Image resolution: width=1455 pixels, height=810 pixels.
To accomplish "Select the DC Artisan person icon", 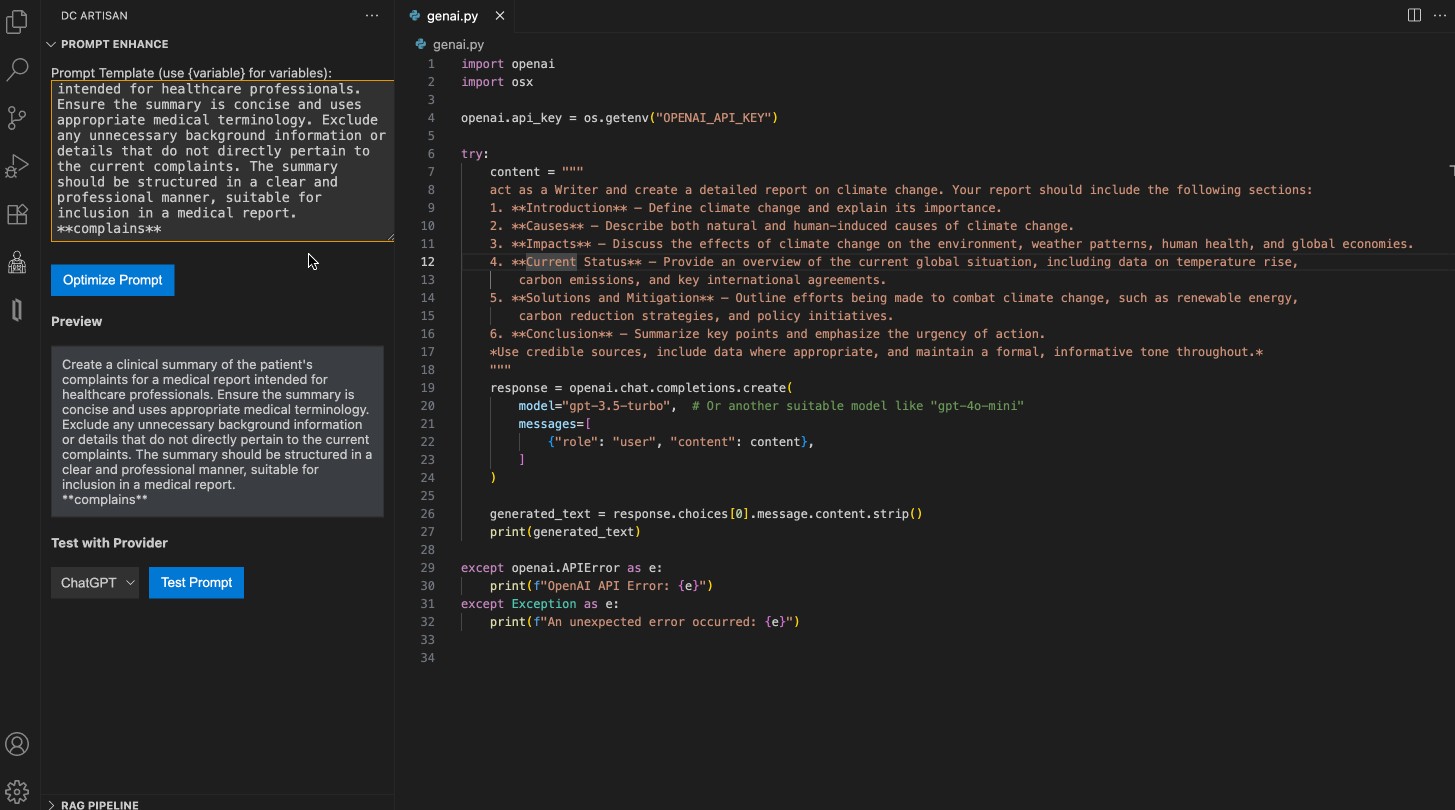I will (x=17, y=262).
